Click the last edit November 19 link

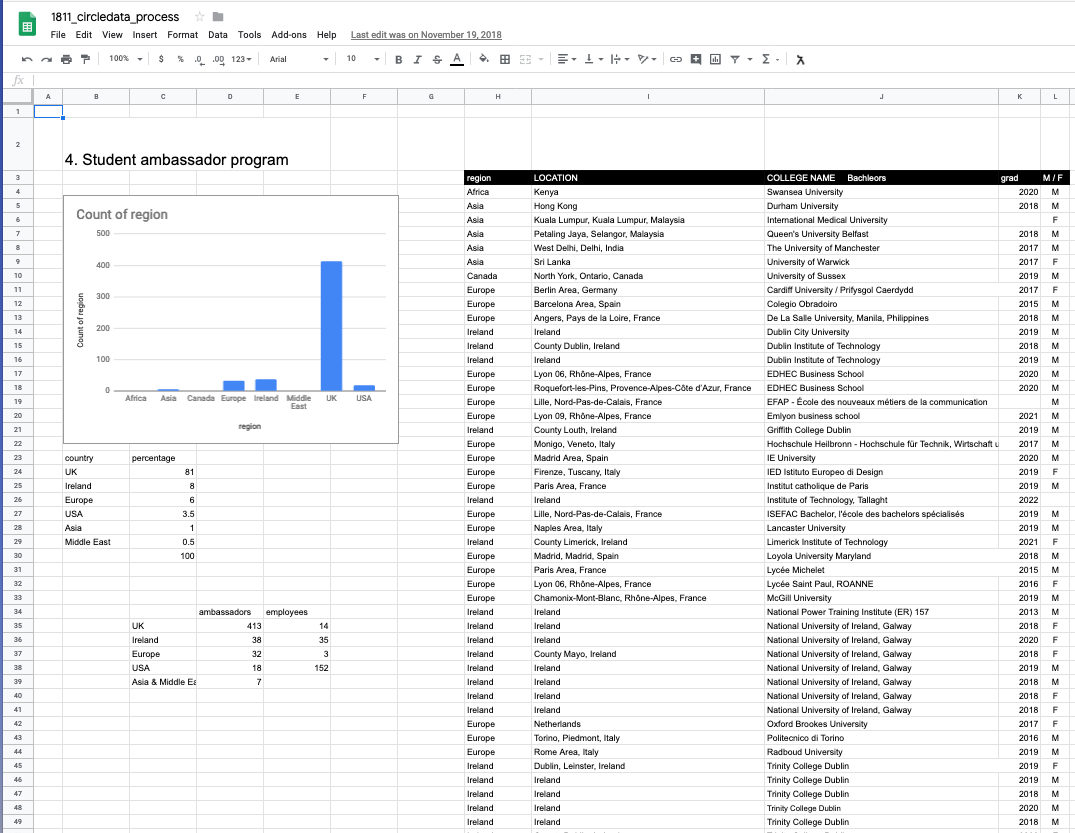[x=426, y=35]
